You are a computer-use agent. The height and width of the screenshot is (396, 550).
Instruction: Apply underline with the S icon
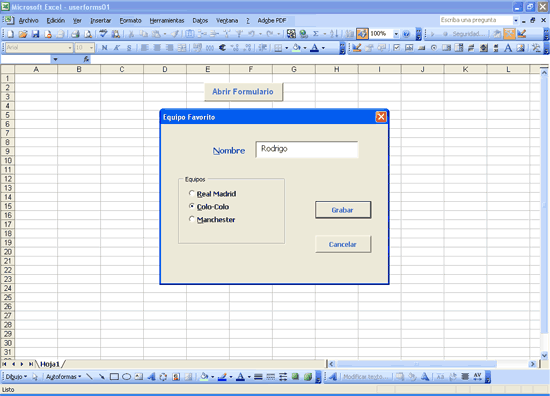(129, 48)
